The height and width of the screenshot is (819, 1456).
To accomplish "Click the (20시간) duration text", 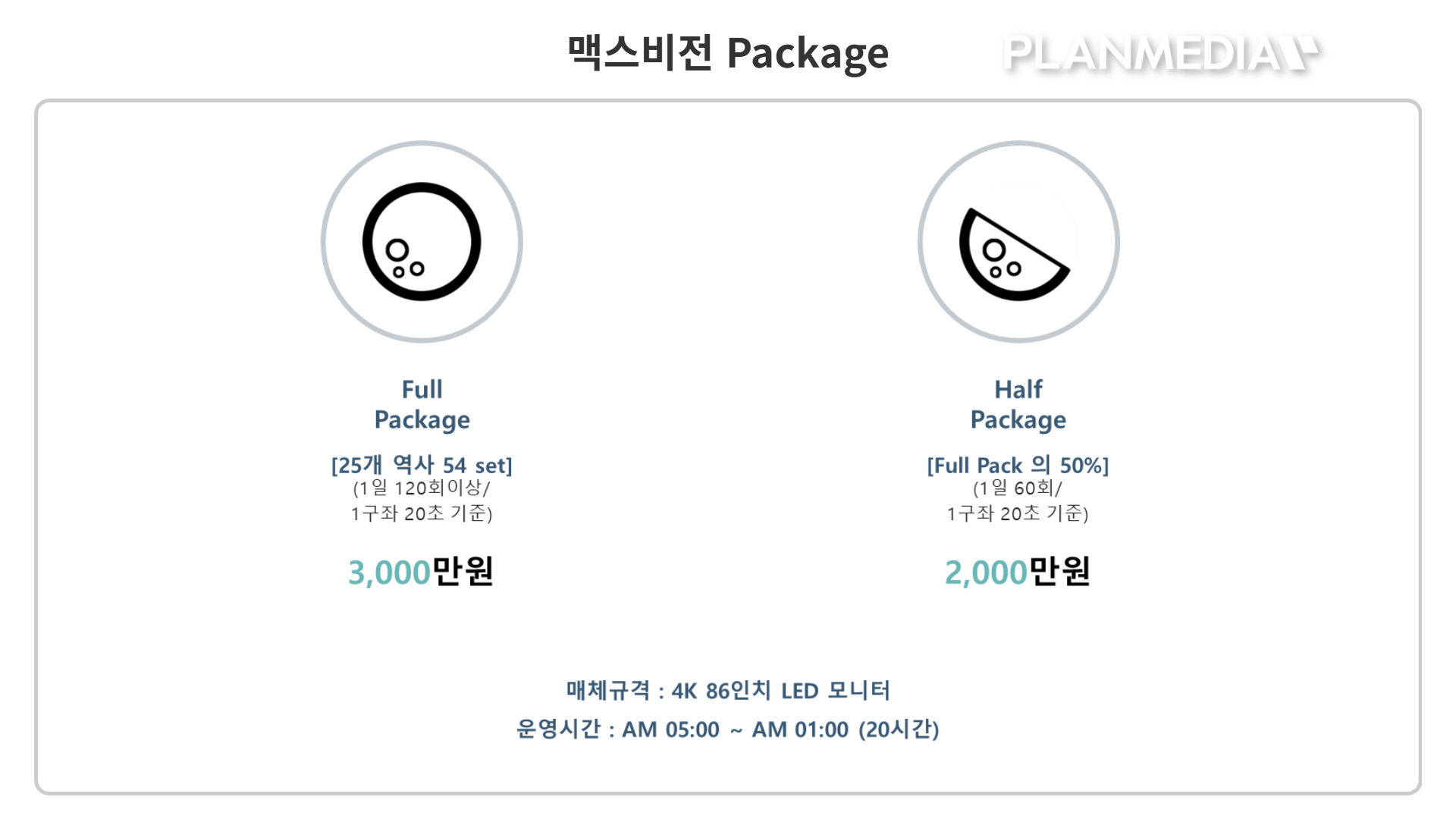I will [x=899, y=730].
